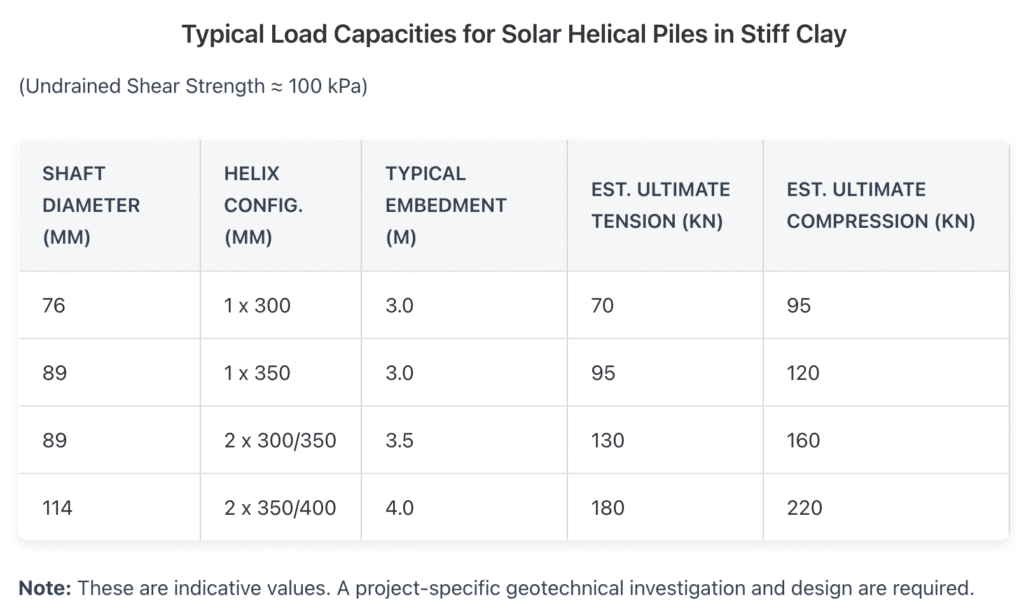Select the 76 shaft diameter cell

coord(54,306)
